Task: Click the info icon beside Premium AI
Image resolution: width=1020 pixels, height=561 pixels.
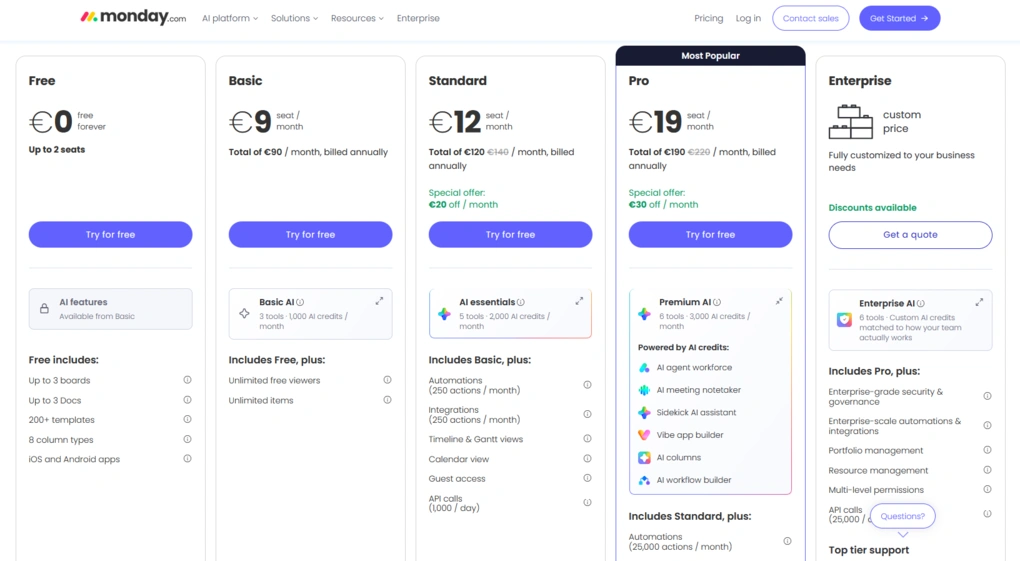Action: pos(717,302)
